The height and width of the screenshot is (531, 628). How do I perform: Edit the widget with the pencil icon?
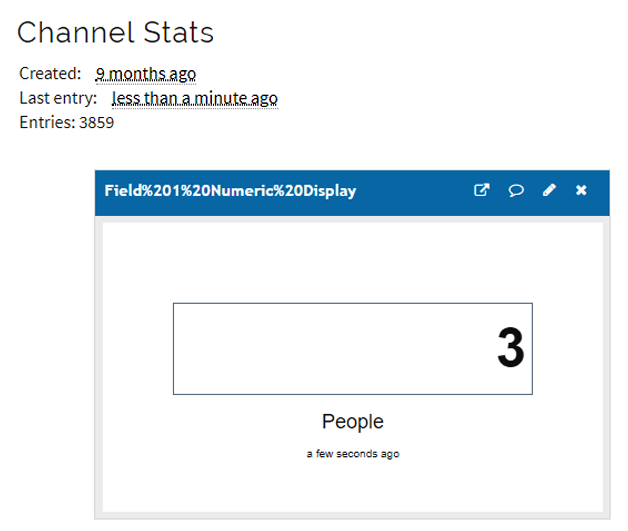pyautogui.click(x=548, y=190)
